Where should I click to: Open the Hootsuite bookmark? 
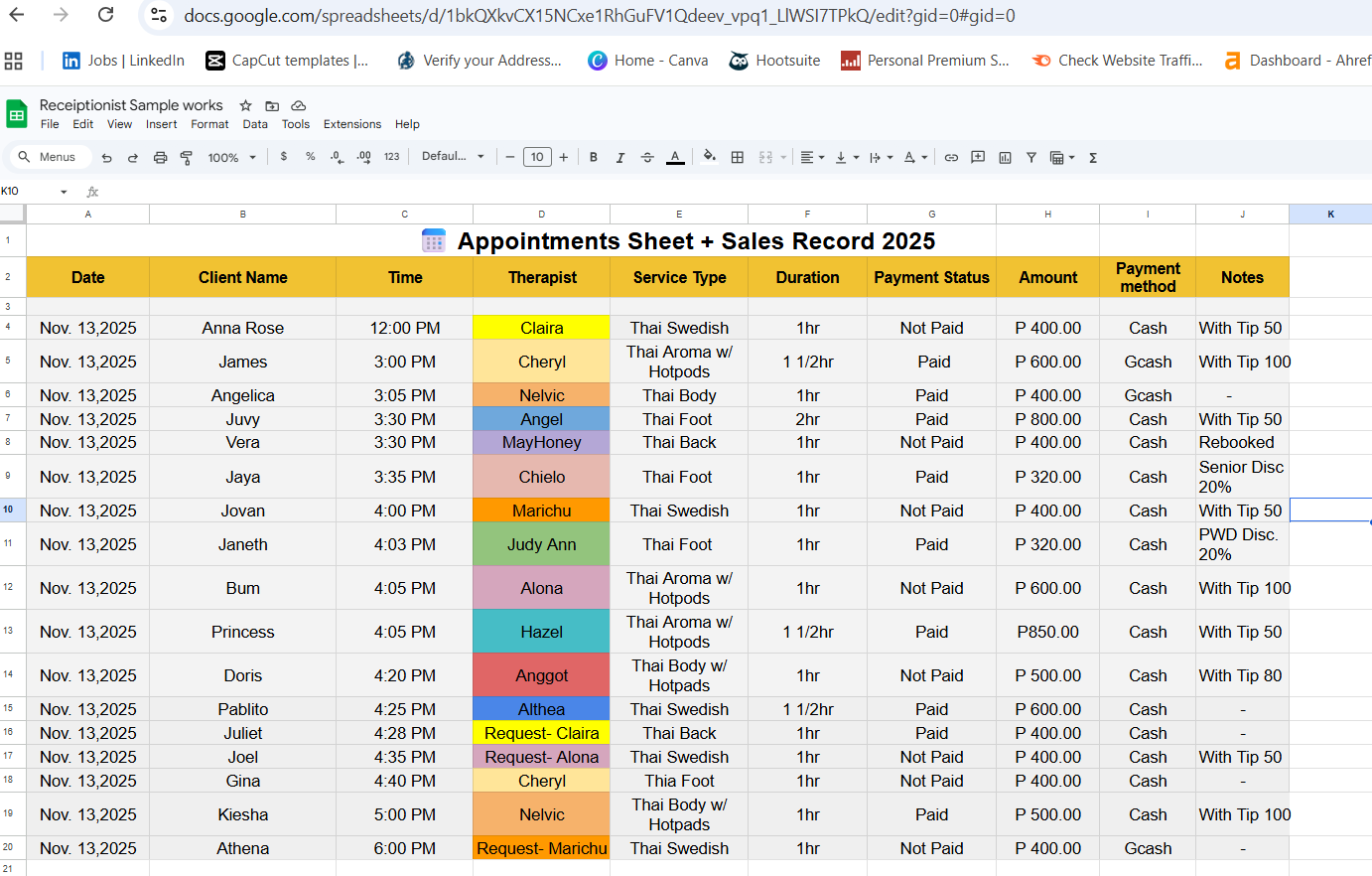[775, 61]
